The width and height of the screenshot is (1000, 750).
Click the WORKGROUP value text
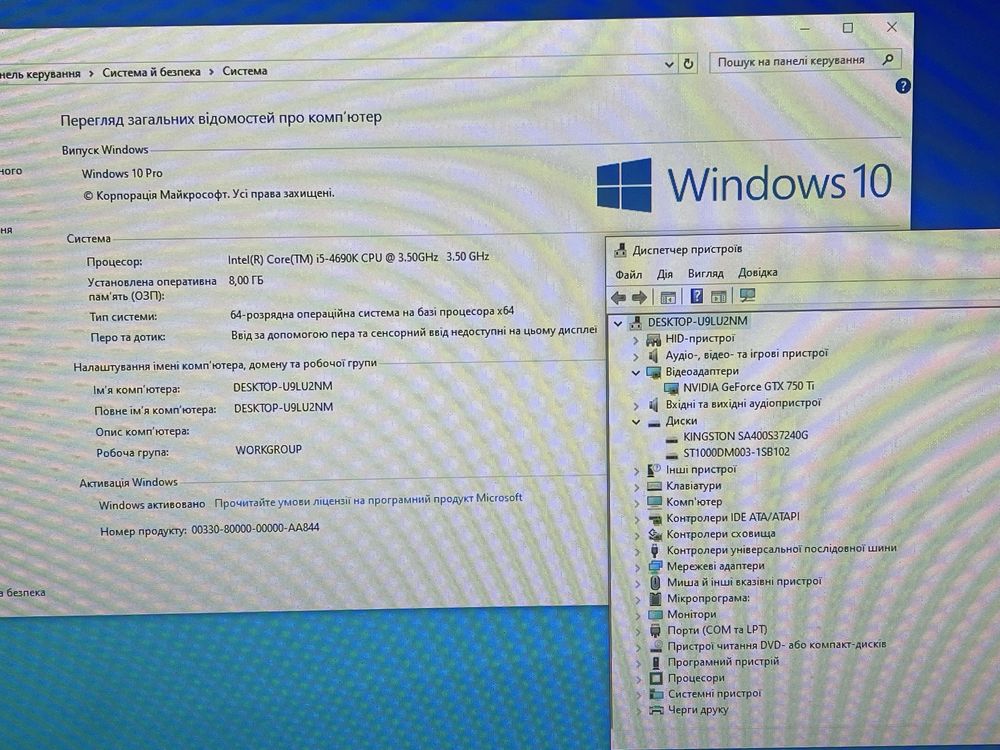click(268, 450)
